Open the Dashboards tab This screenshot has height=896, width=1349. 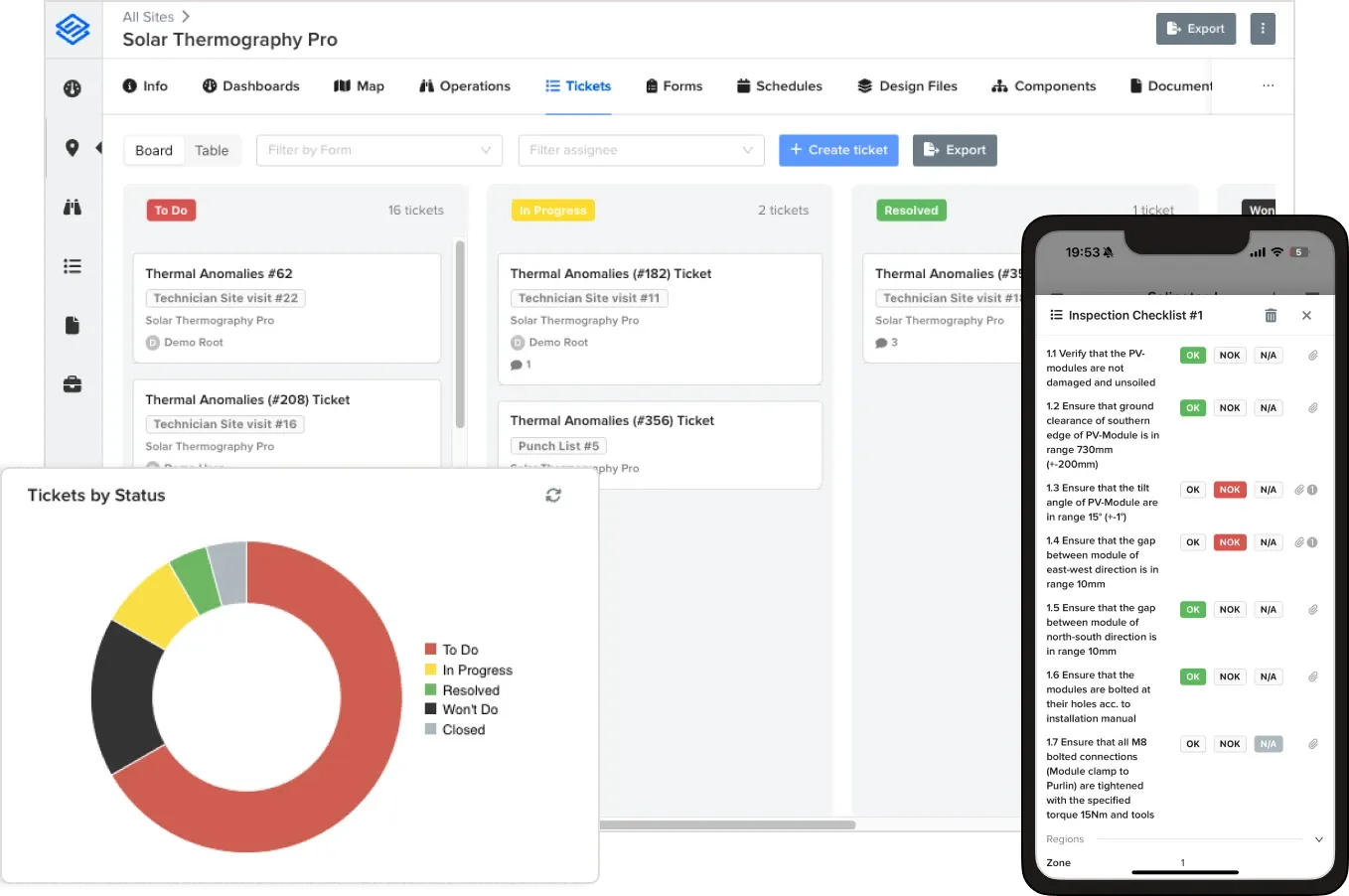250,85
